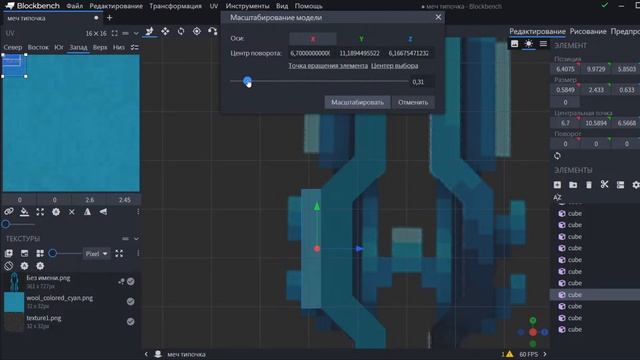The image size is (640, 360).
Task: Toggle the checkmark for wool_colored_cyan.png texture
Action: (131, 301)
